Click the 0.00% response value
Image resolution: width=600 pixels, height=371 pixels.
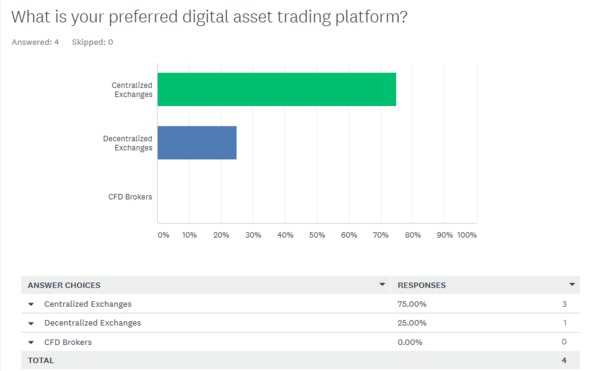coord(410,342)
